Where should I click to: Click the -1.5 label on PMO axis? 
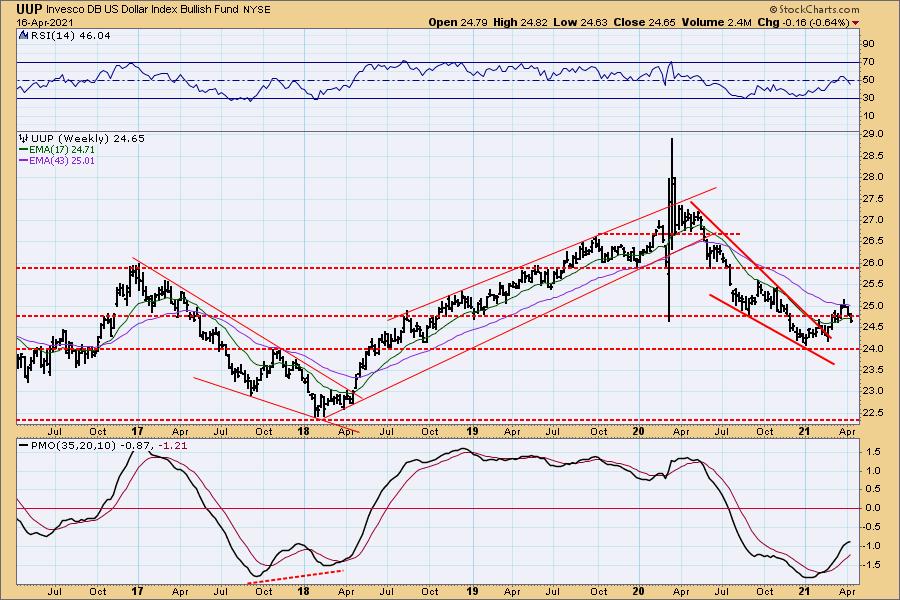pos(872,565)
